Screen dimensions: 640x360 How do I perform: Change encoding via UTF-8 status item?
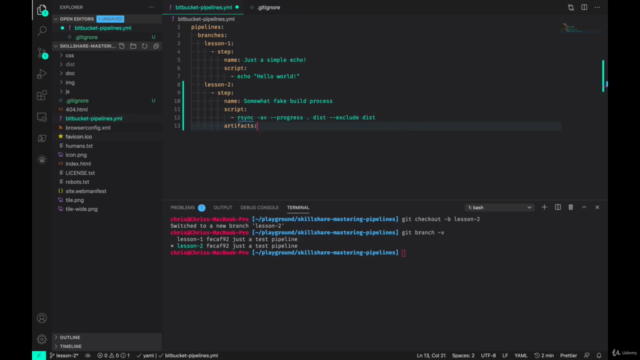pos(488,356)
